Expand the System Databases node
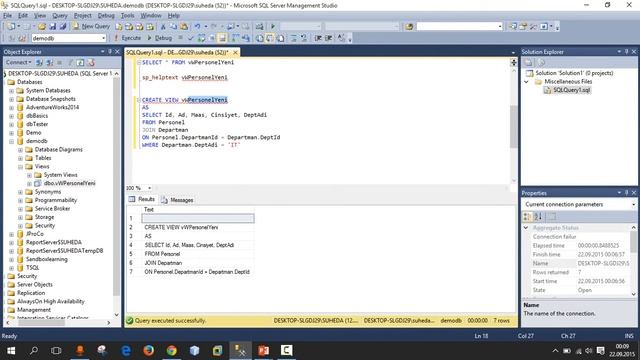 tap(12, 91)
